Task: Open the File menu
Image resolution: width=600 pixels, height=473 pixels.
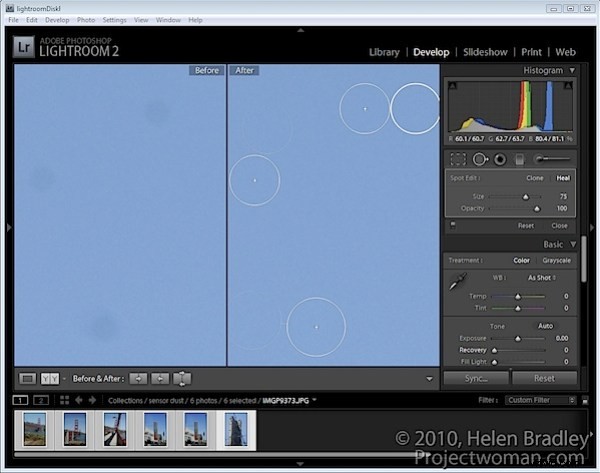Action: coord(13,20)
